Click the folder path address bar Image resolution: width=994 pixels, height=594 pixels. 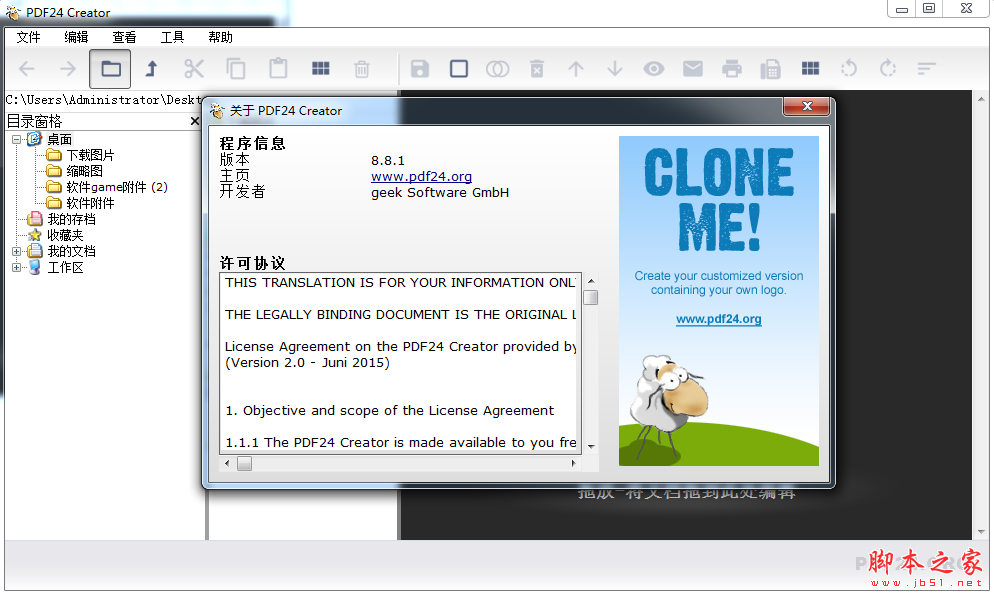[x=105, y=100]
